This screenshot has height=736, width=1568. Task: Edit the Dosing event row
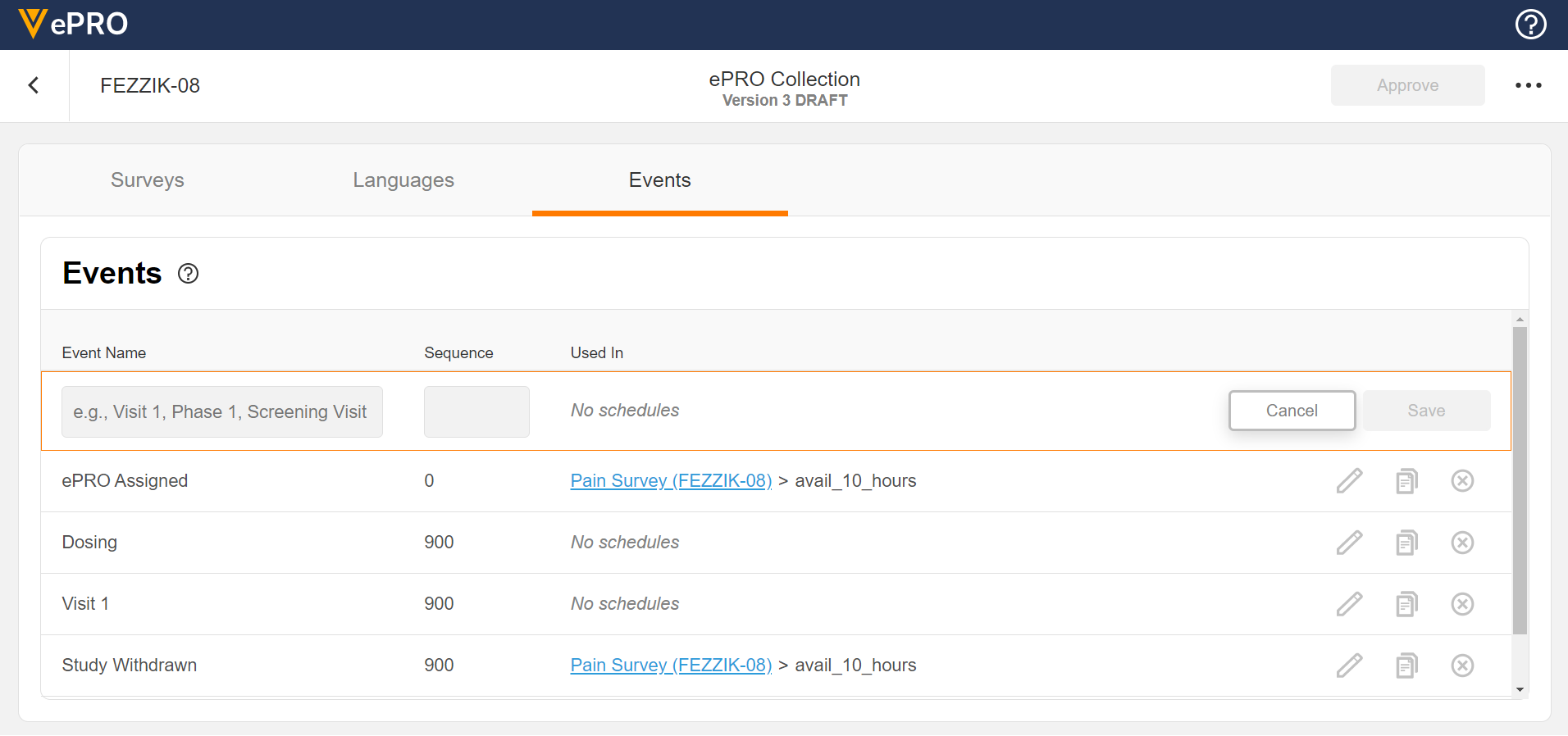click(1349, 543)
